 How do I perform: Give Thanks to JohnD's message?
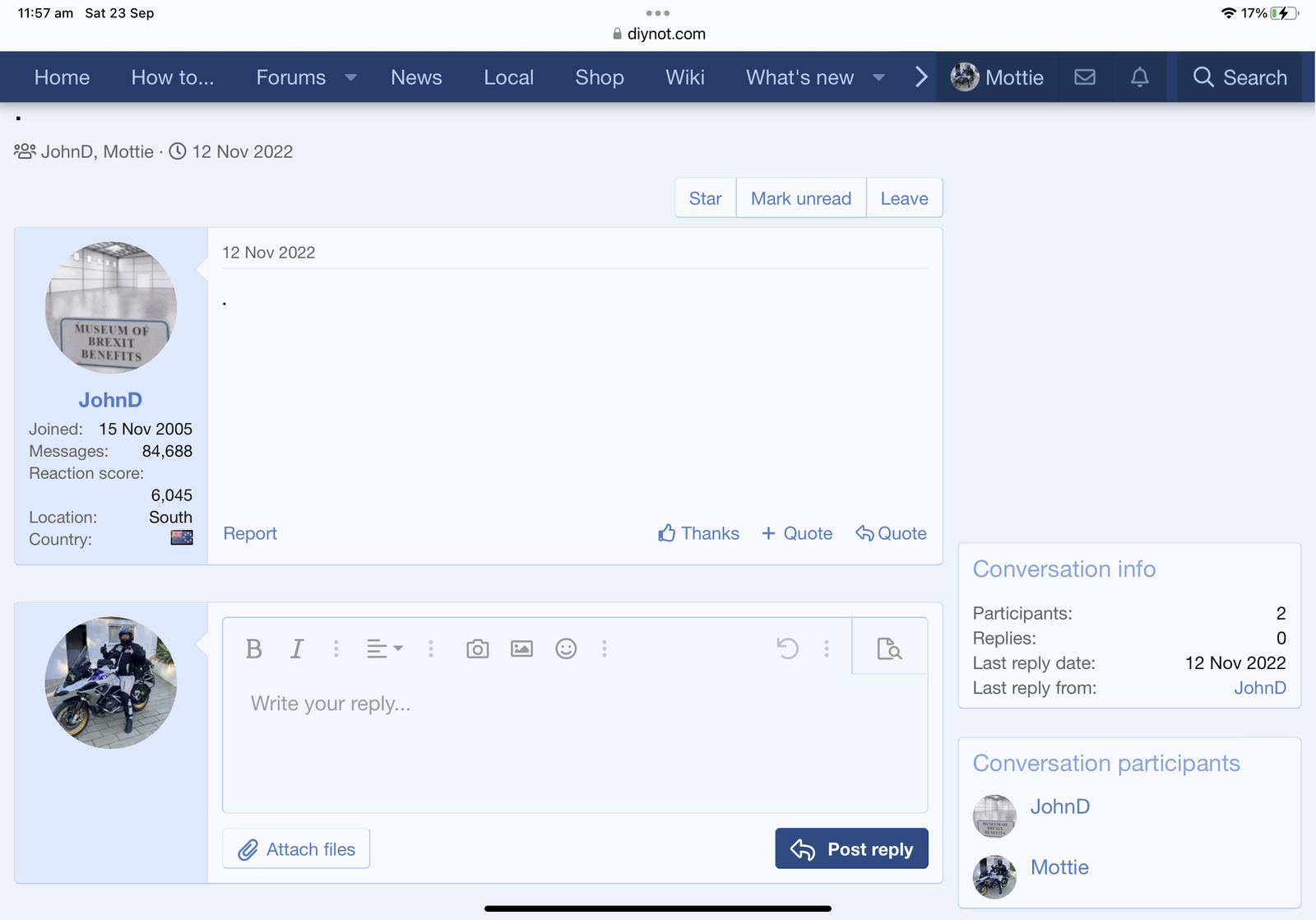698,533
